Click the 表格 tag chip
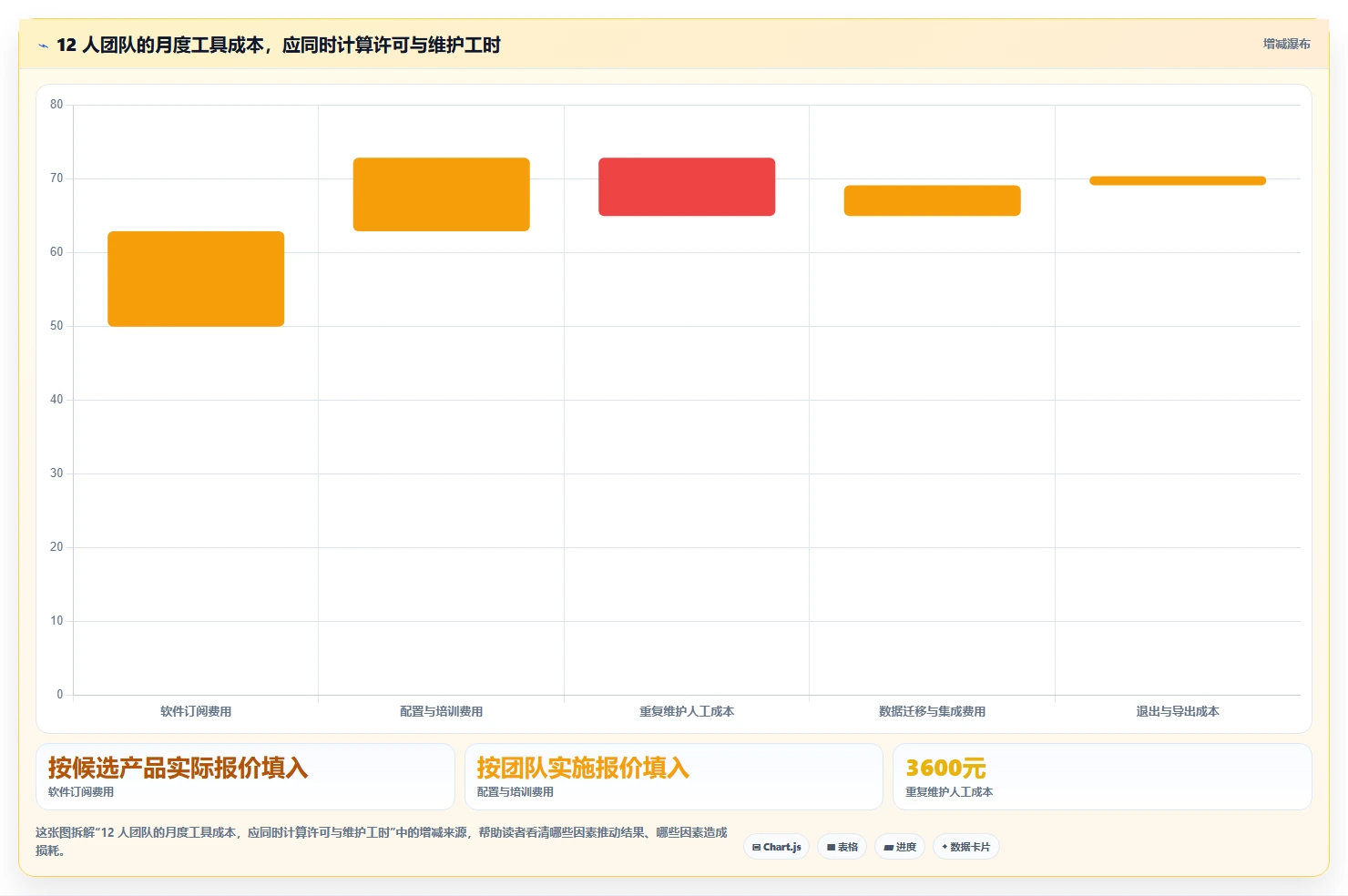This screenshot has width=1348, height=896. (x=842, y=847)
